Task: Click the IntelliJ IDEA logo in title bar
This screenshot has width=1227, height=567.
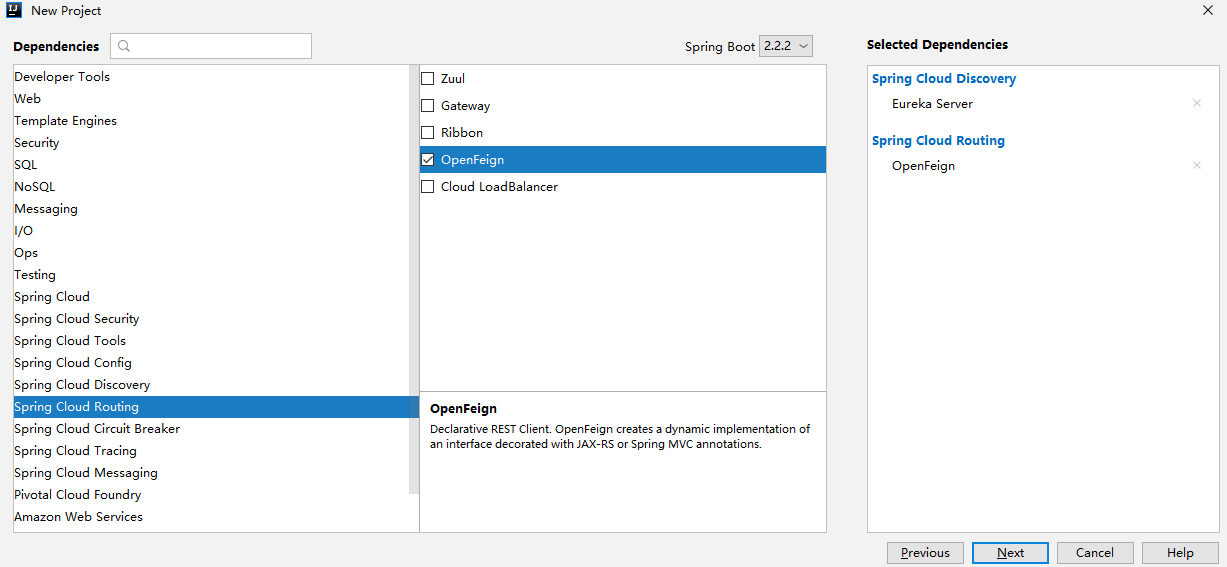Action: 14,11
